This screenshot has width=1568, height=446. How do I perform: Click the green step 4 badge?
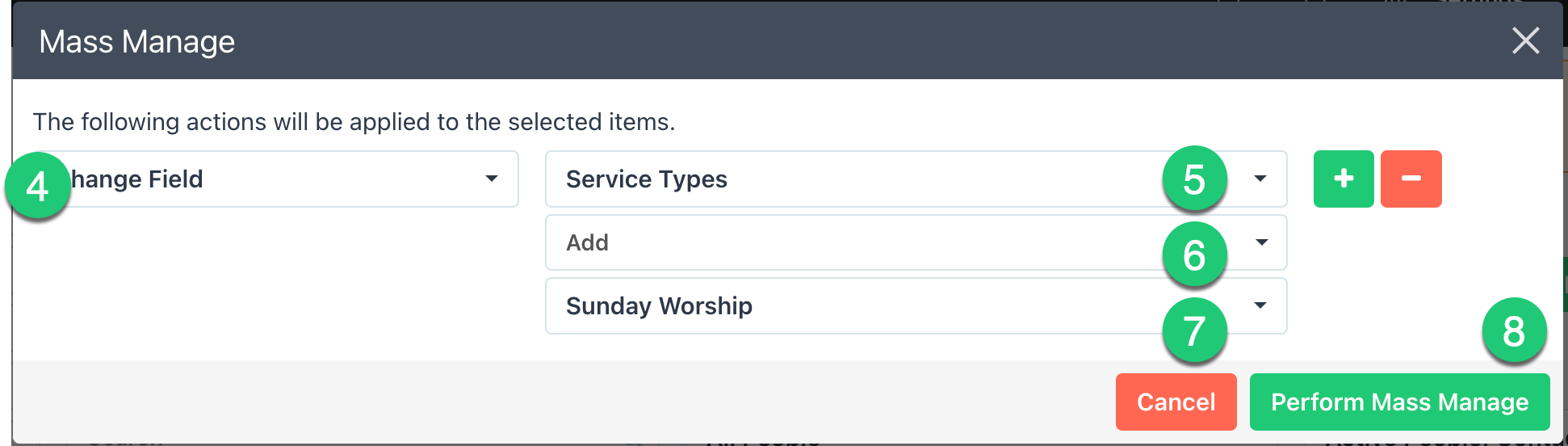pos(37,186)
